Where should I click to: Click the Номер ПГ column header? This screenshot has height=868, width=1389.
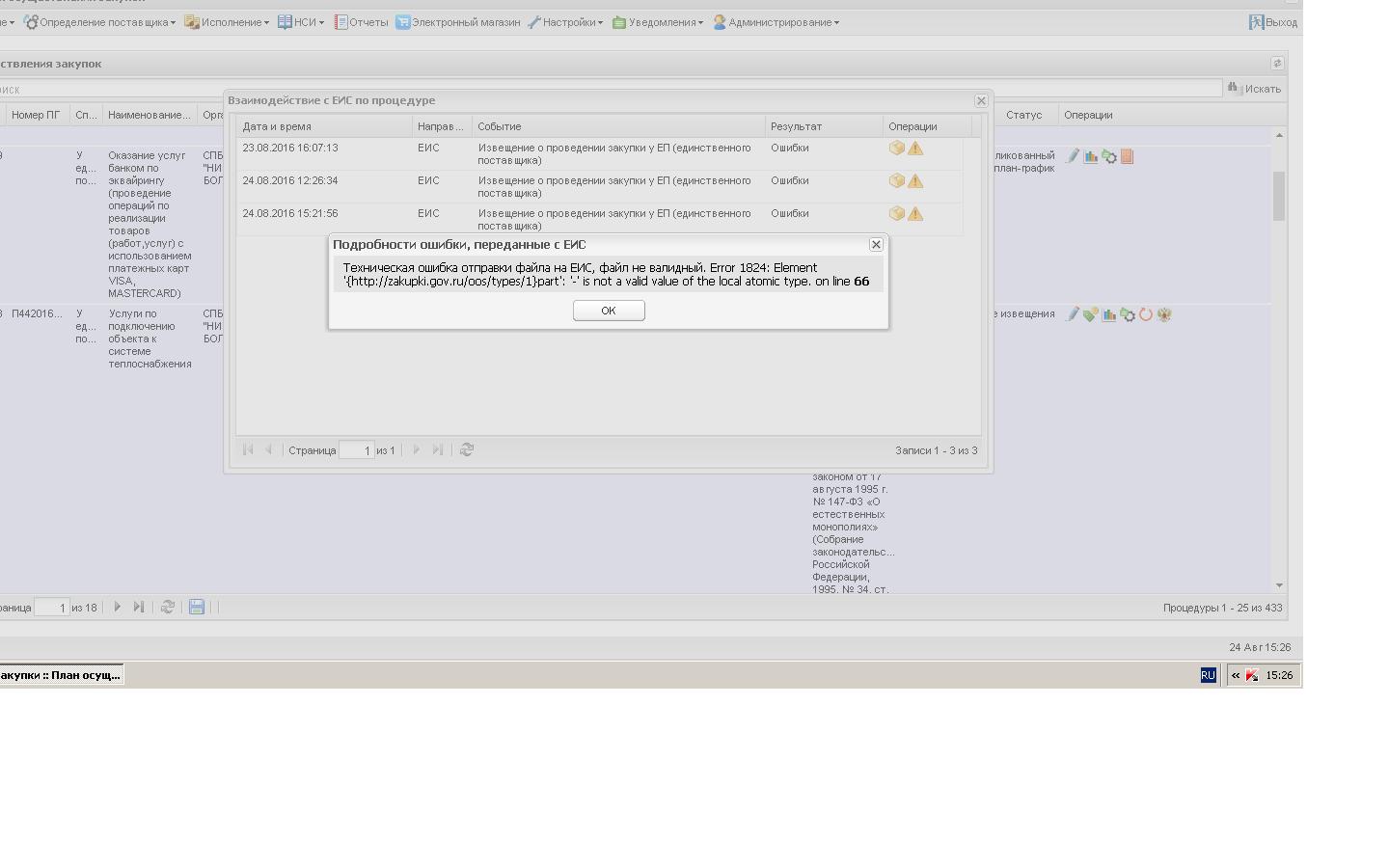pos(38,115)
